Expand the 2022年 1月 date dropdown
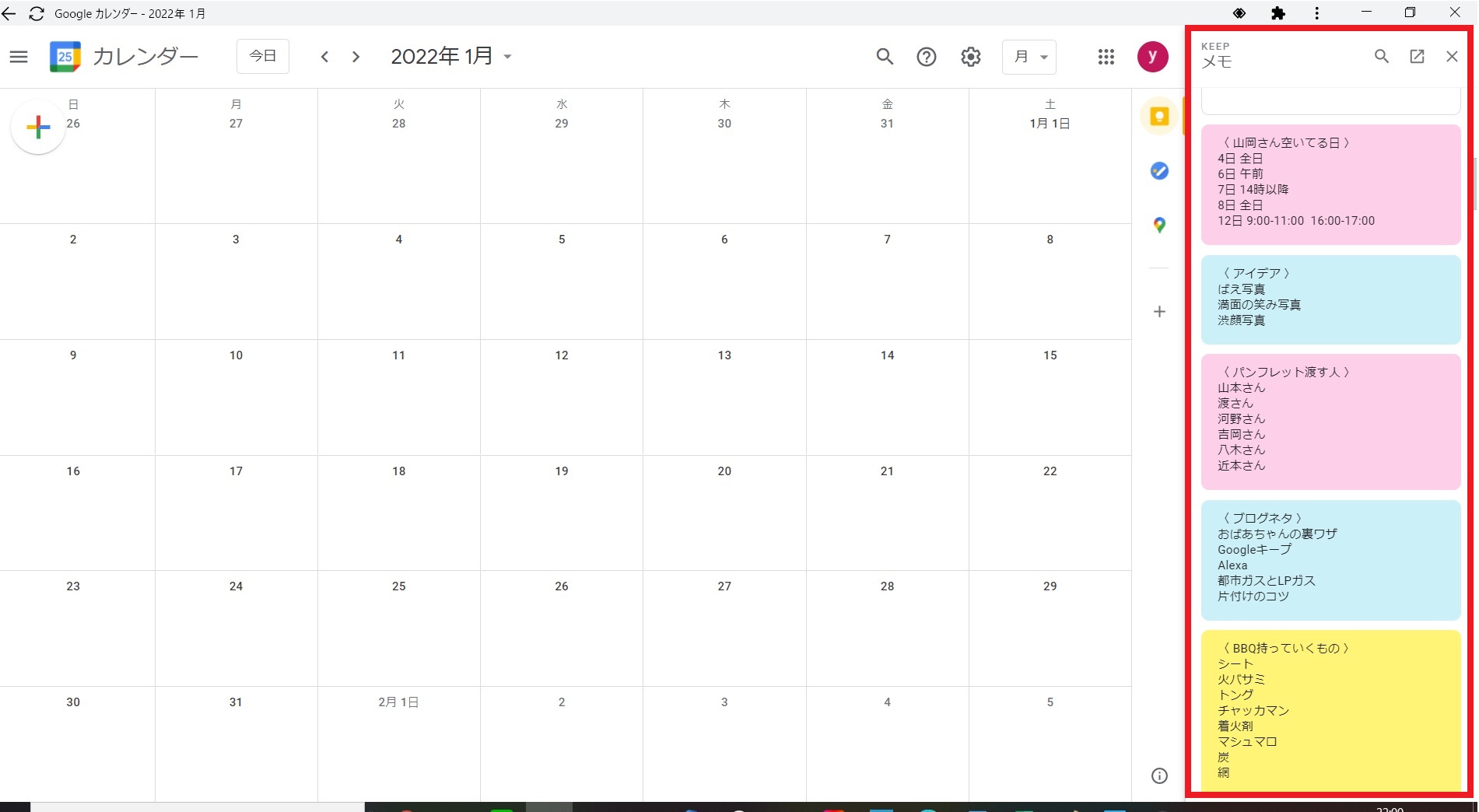1479x812 pixels. tap(451, 57)
